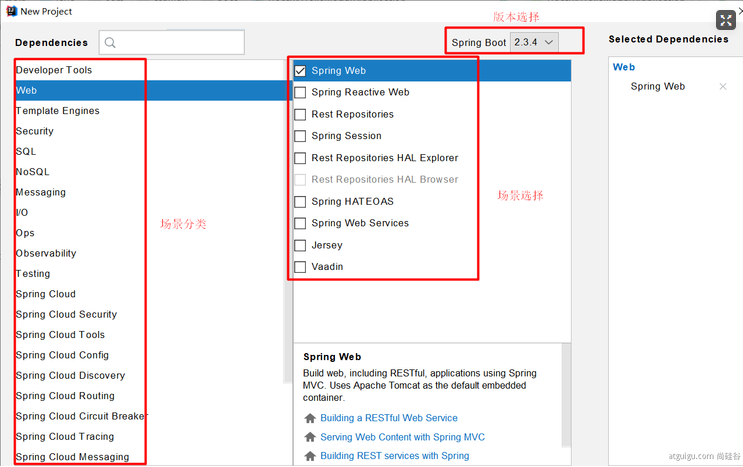Select the Template Engines category

[x=57, y=111]
